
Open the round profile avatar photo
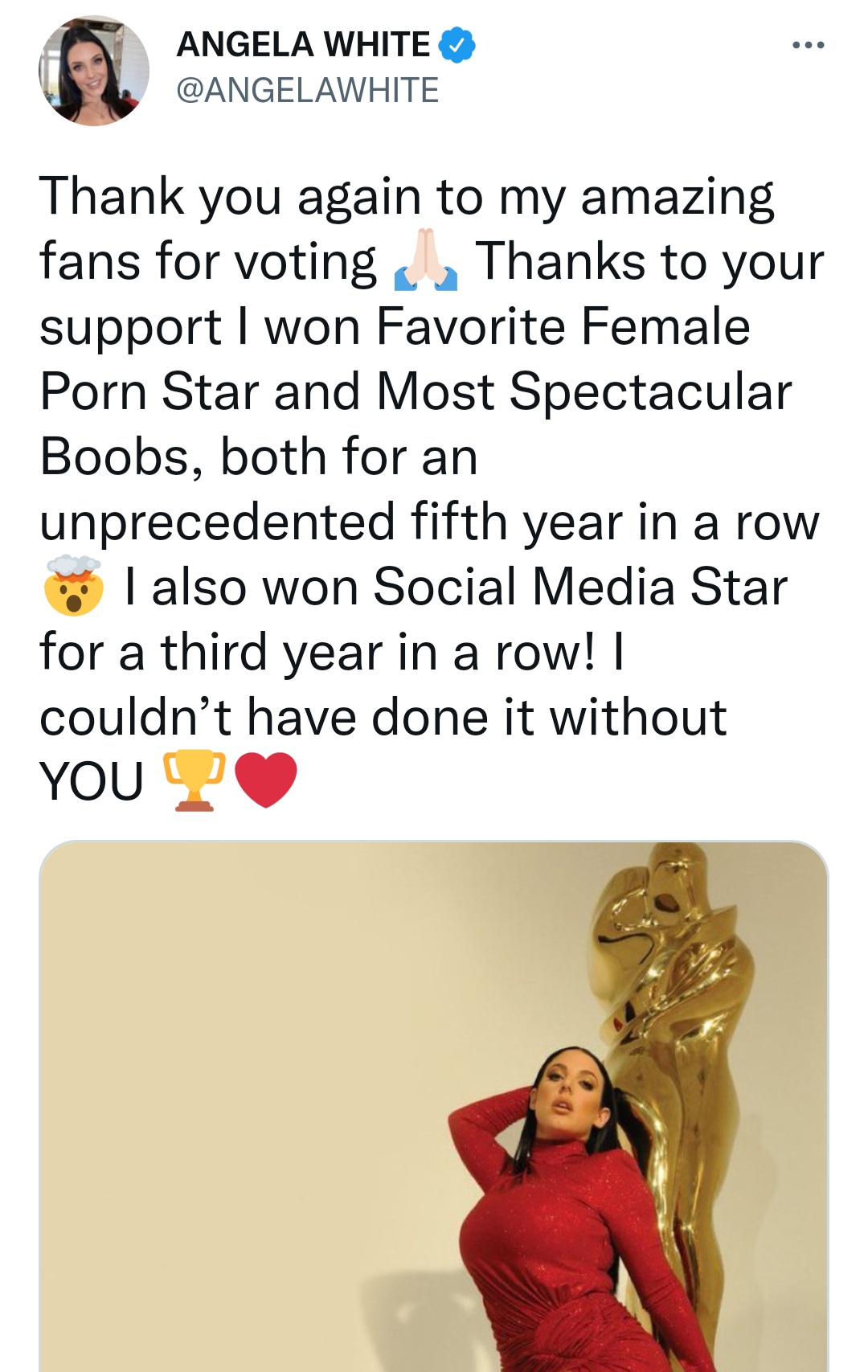pyautogui.click(x=94, y=72)
